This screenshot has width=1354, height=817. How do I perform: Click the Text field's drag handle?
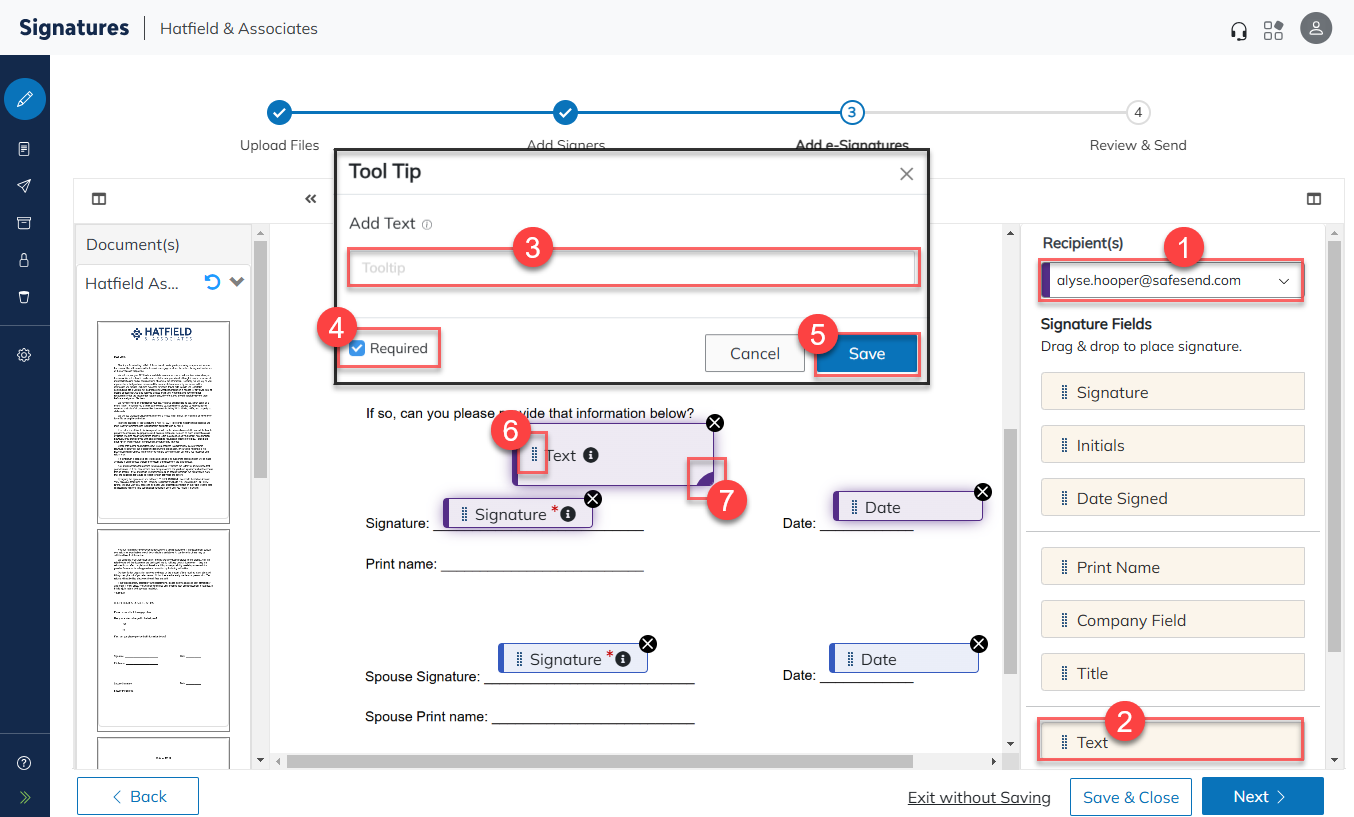point(534,455)
